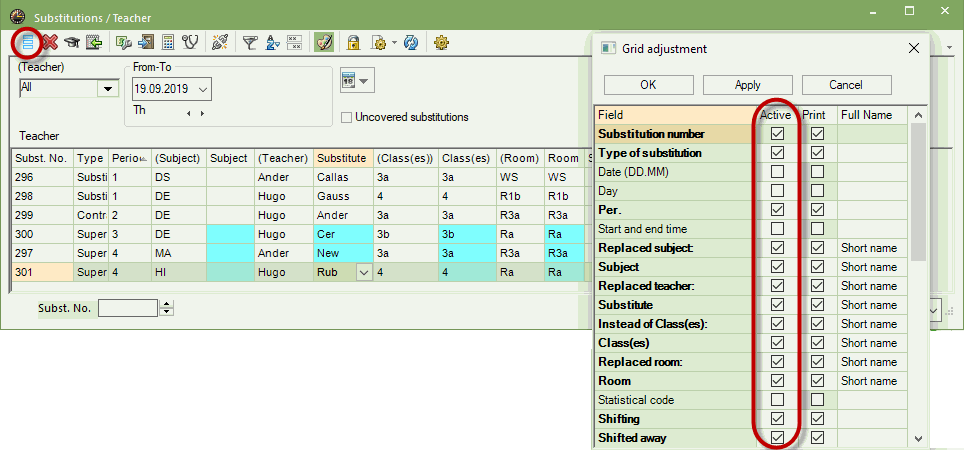Select the Shifted away field row

point(675,438)
